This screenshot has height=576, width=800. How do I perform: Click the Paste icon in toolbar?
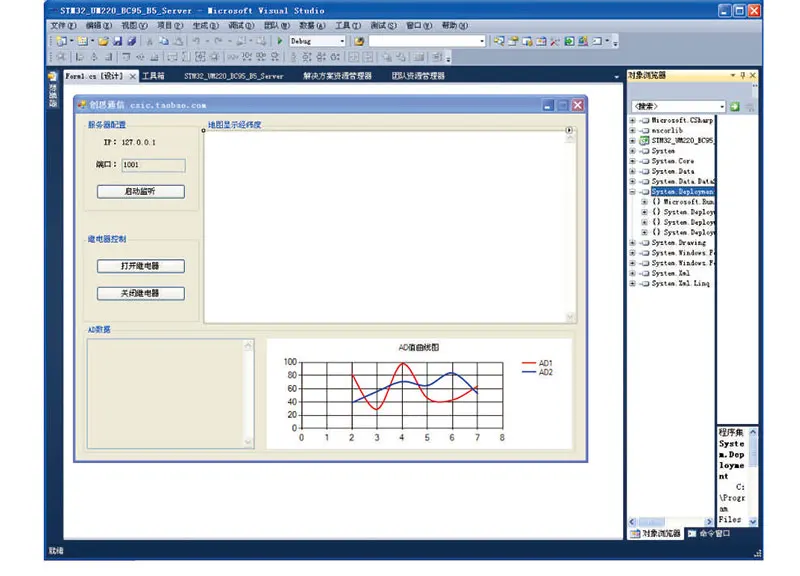[x=178, y=41]
